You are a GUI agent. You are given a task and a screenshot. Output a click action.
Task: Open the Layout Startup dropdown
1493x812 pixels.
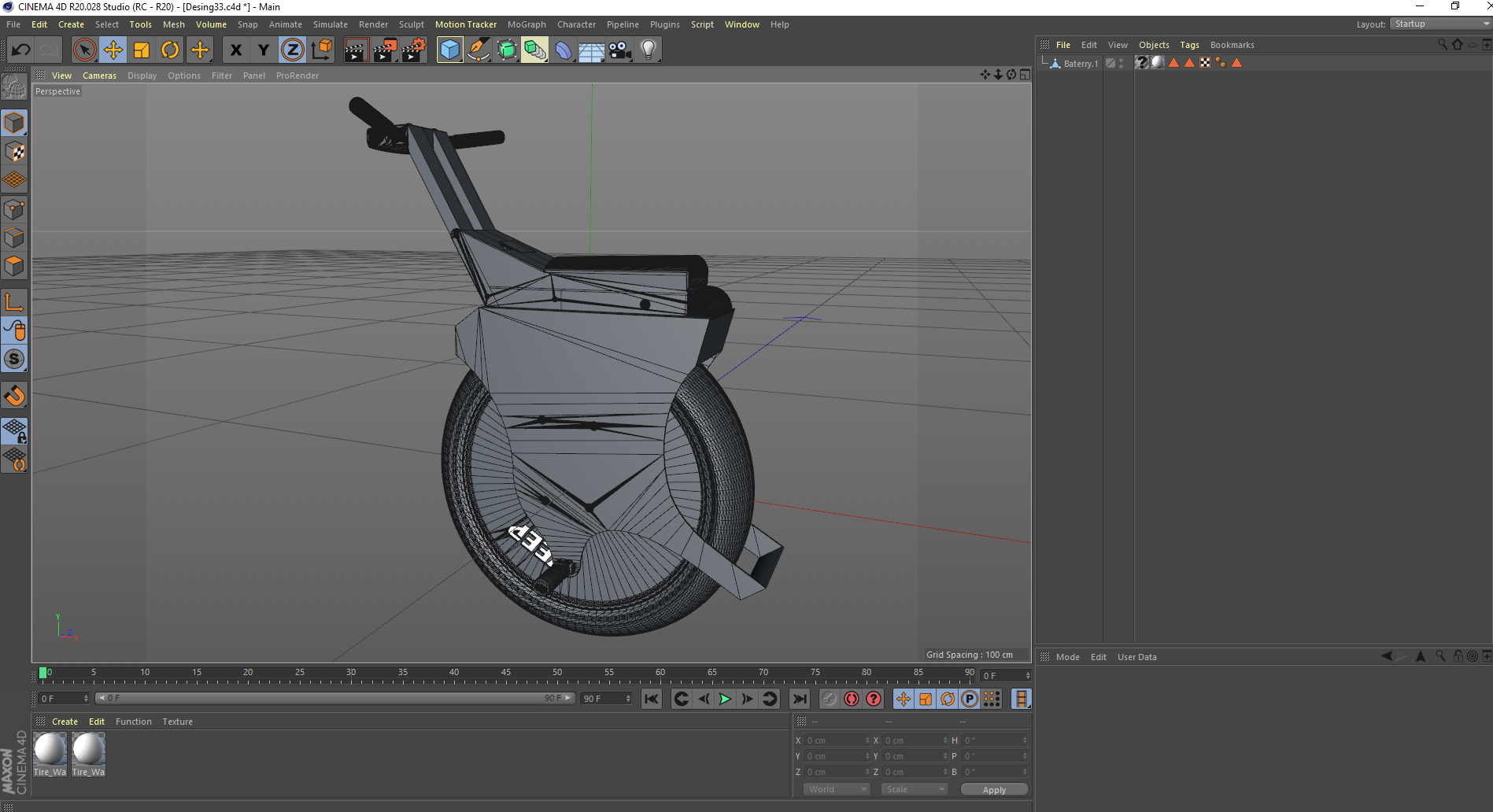tap(1440, 24)
